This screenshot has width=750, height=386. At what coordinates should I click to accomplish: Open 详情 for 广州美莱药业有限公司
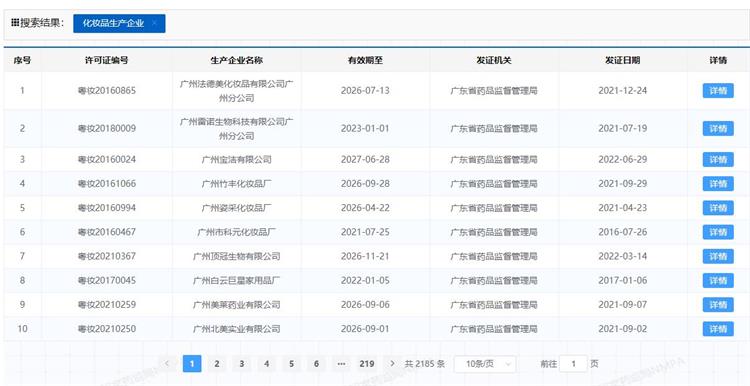(x=718, y=305)
